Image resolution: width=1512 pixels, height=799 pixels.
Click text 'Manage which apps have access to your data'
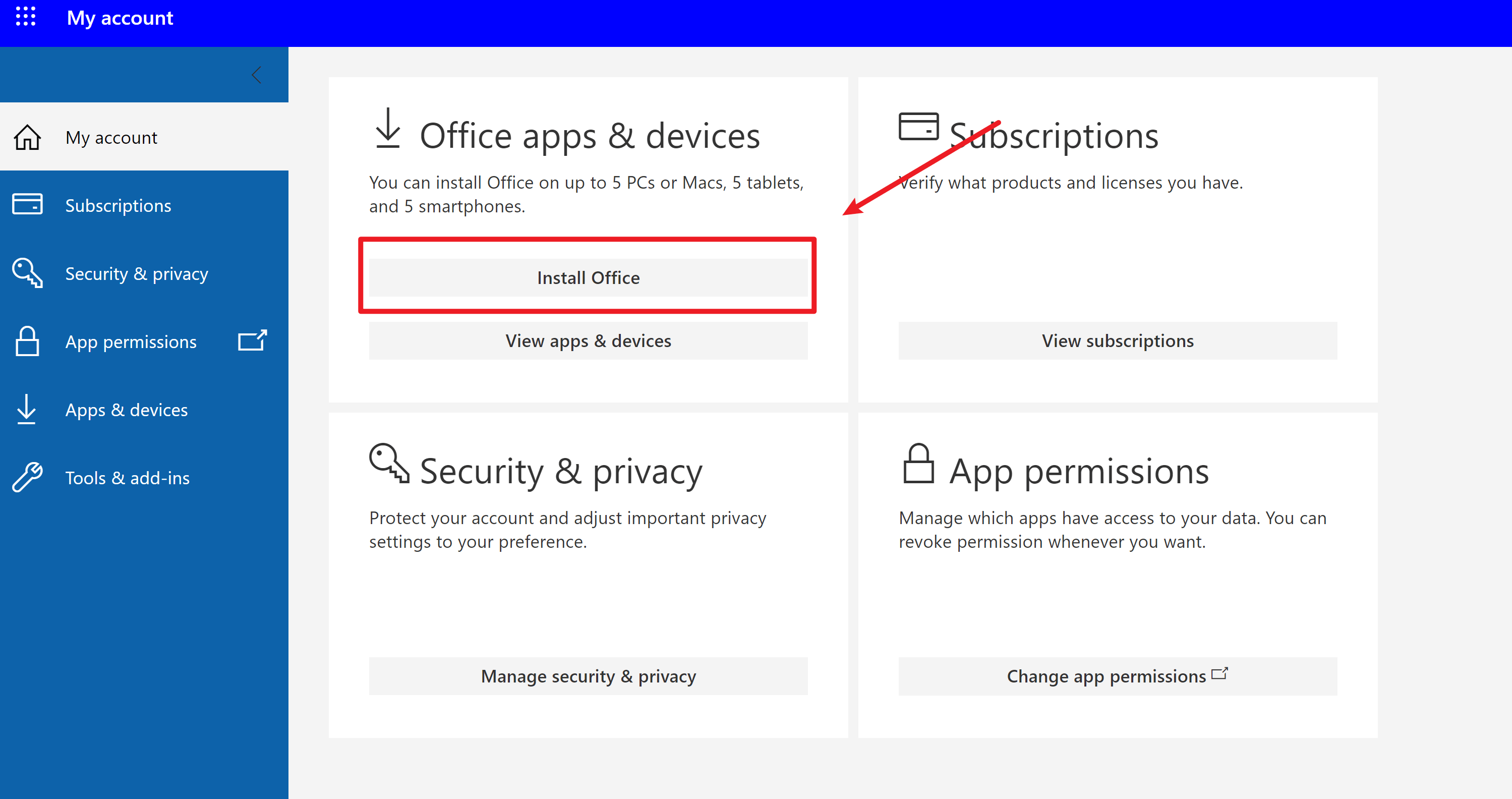(x=1079, y=518)
